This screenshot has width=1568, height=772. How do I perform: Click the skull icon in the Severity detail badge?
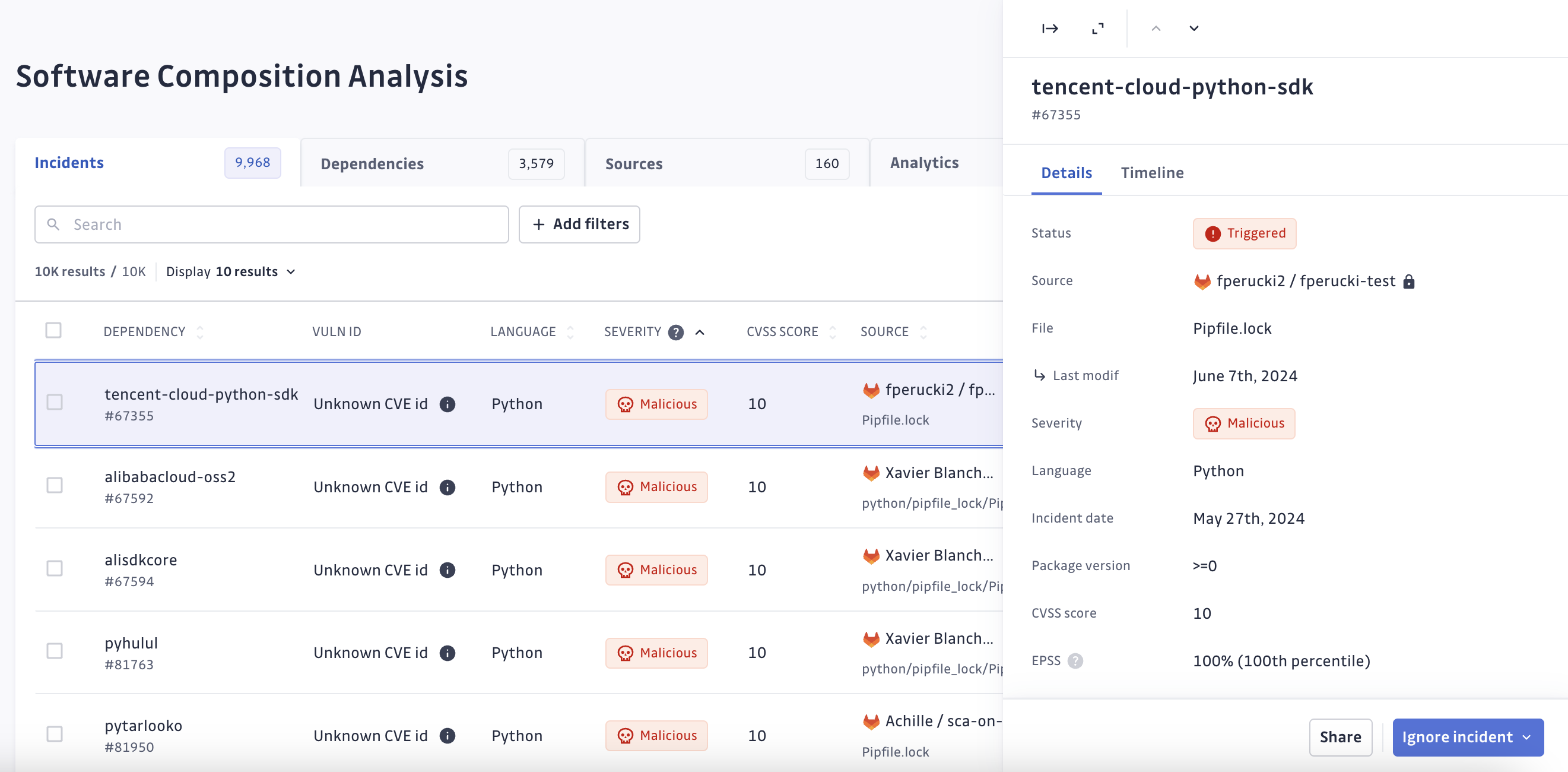tap(1212, 424)
